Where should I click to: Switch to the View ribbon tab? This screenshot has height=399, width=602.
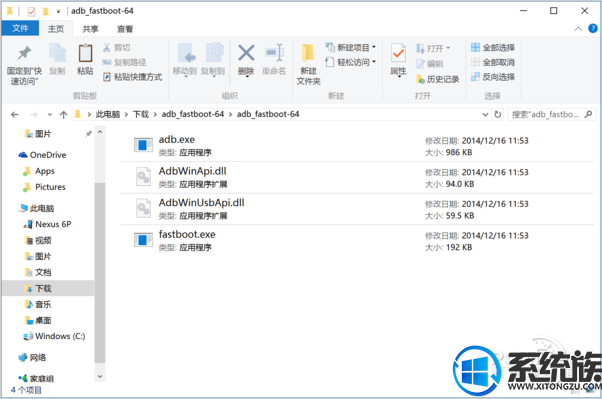coord(125,29)
